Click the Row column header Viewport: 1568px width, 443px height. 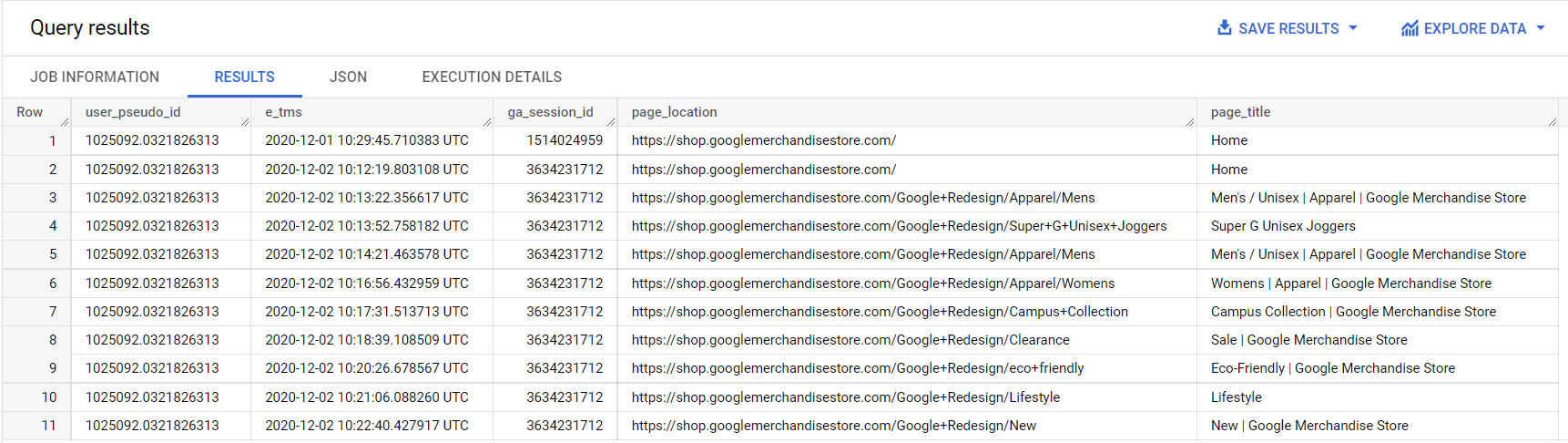click(29, 112)
